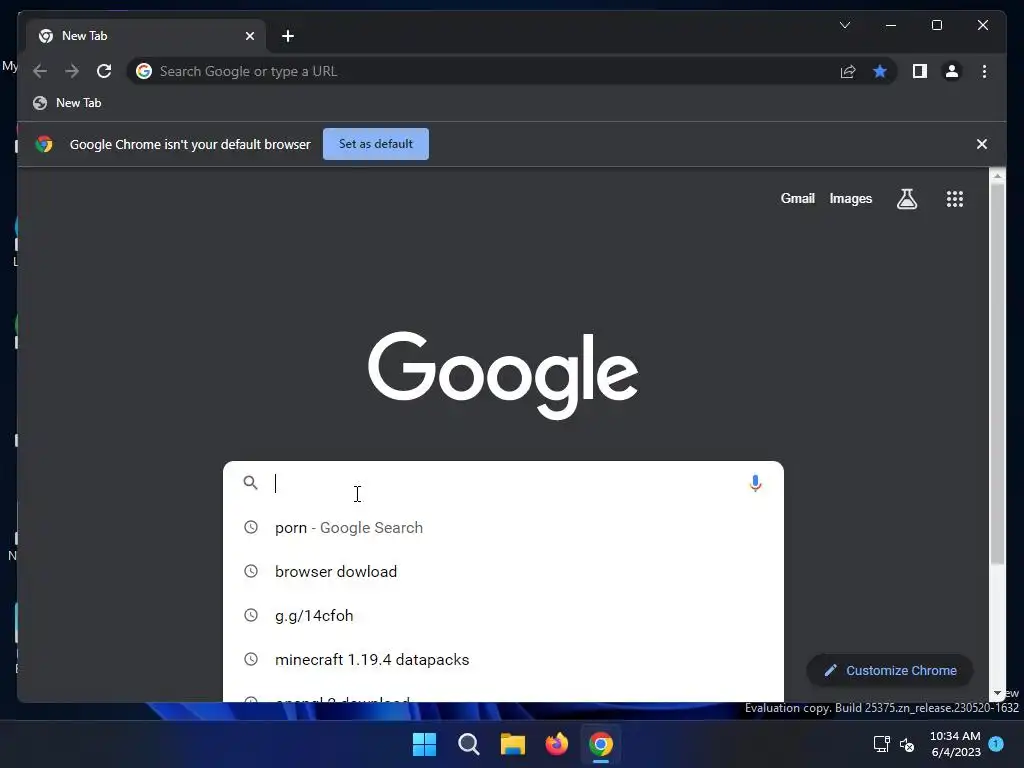The image size is (1024, 768).
Task: Click clock icon beside 'browser dowload'
Action: click(251, 571)
